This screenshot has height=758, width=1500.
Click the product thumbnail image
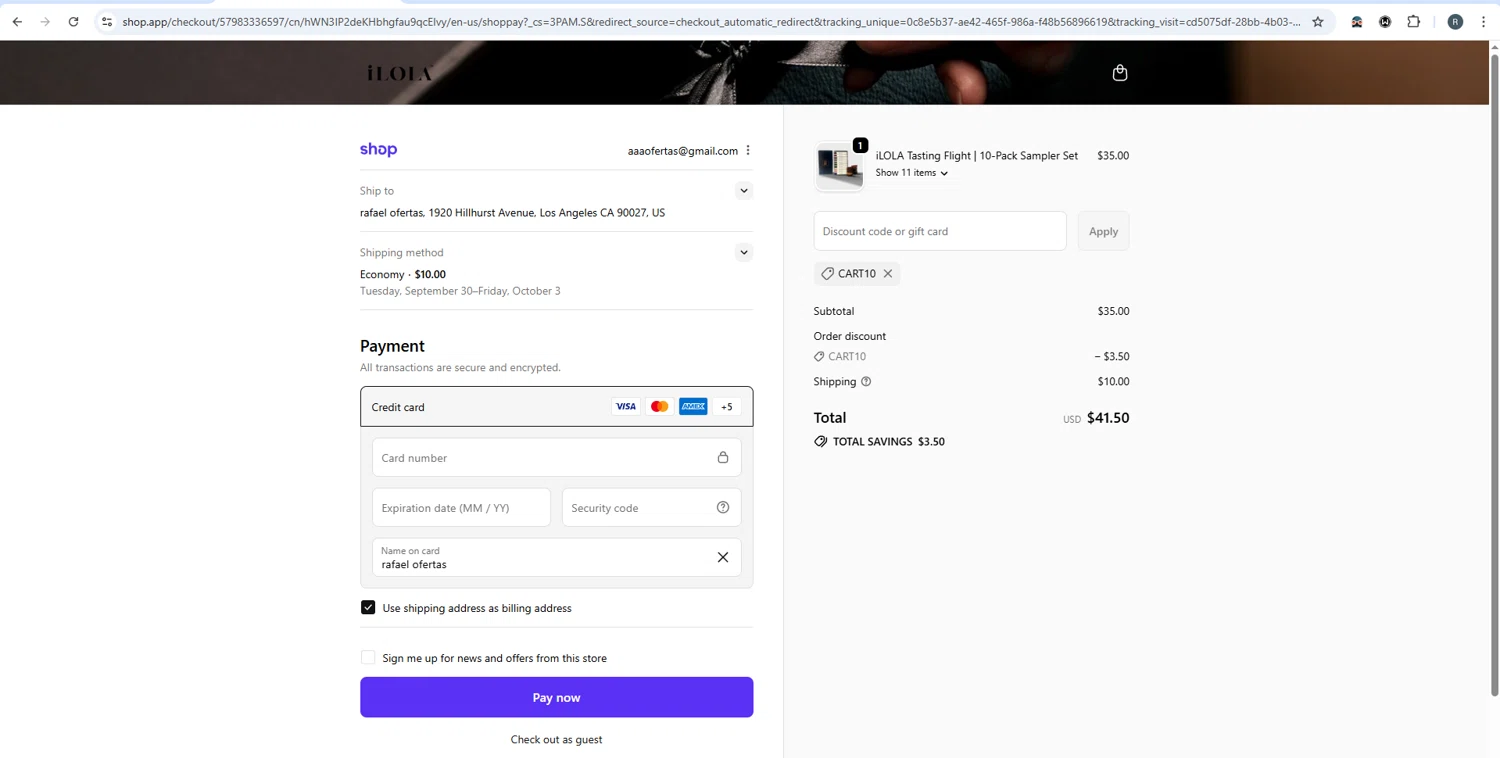pyautogui.click(x=839, y=166)
